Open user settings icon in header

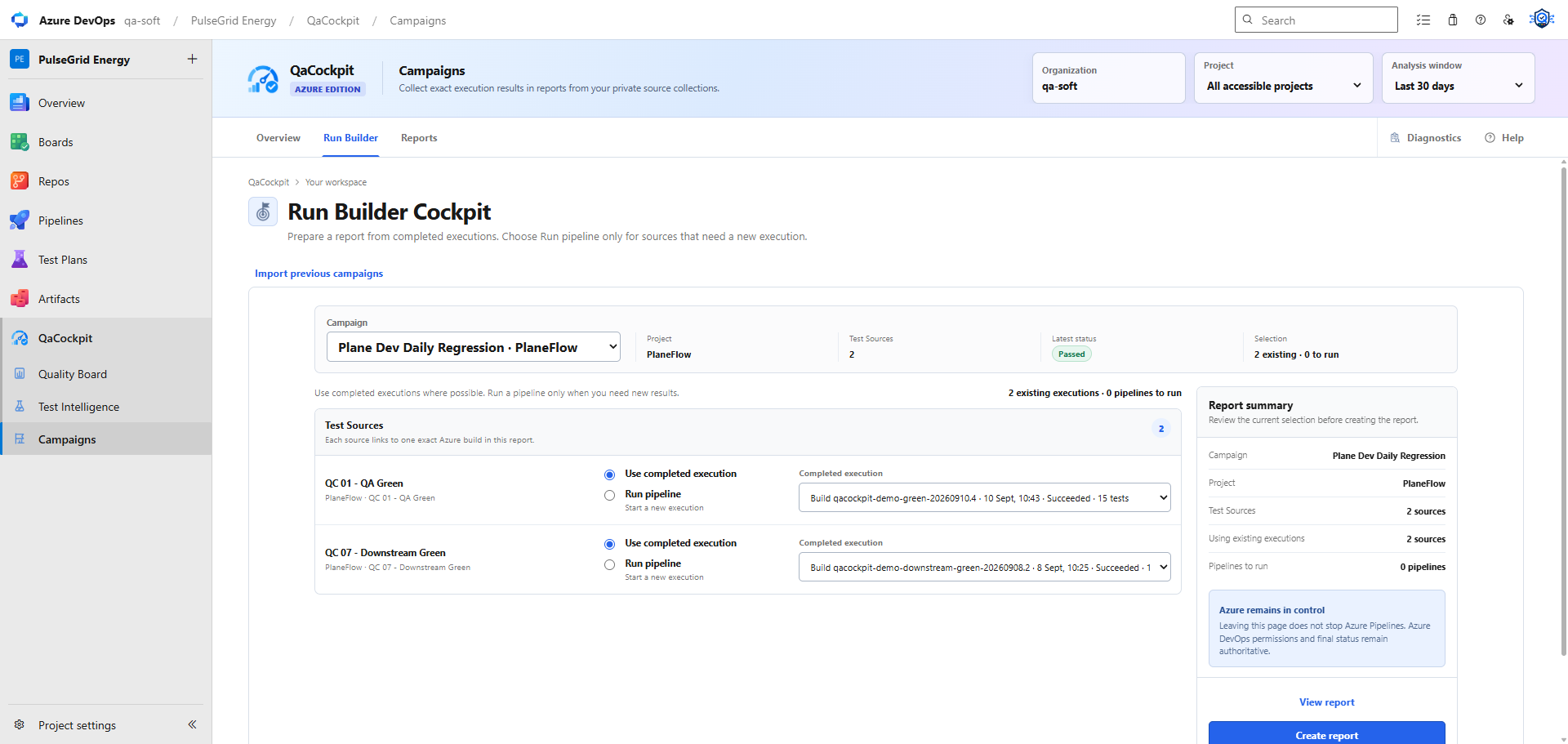[1508, 20]
